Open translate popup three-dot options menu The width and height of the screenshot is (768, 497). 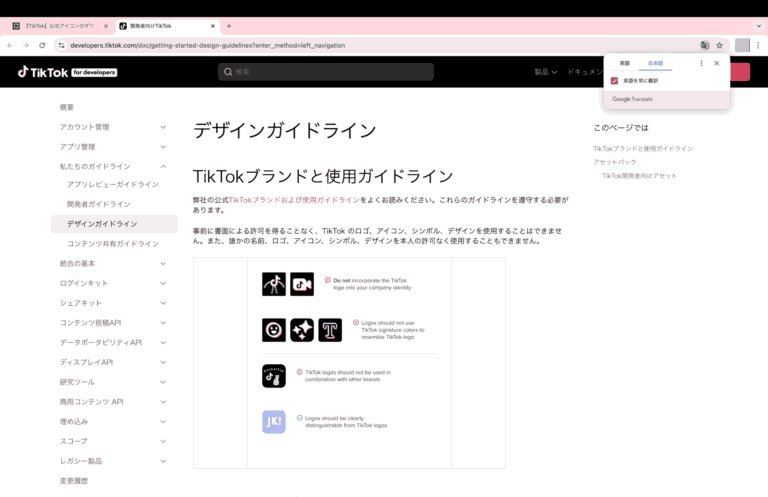(x=701, y=63)
